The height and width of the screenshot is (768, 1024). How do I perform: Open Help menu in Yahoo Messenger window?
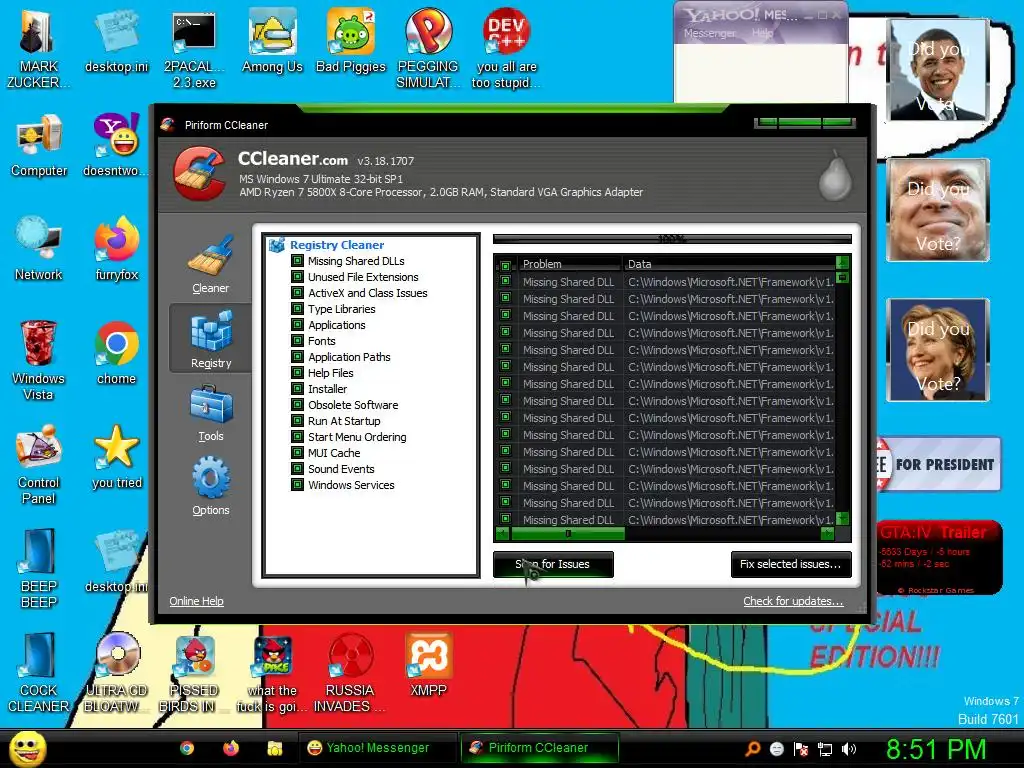(762, 33)
